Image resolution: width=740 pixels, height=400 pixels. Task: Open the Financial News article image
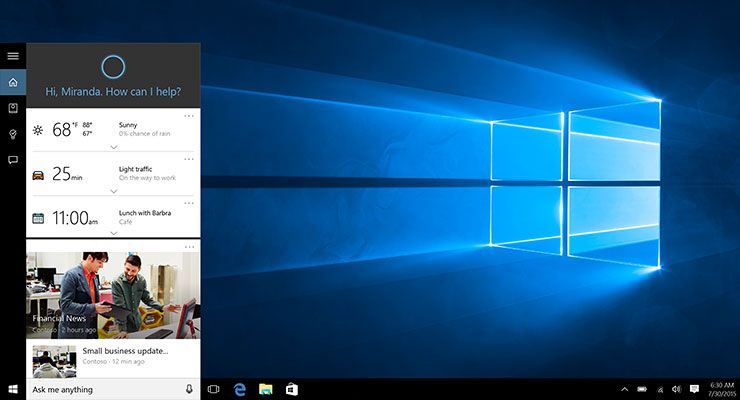[113, 295]
